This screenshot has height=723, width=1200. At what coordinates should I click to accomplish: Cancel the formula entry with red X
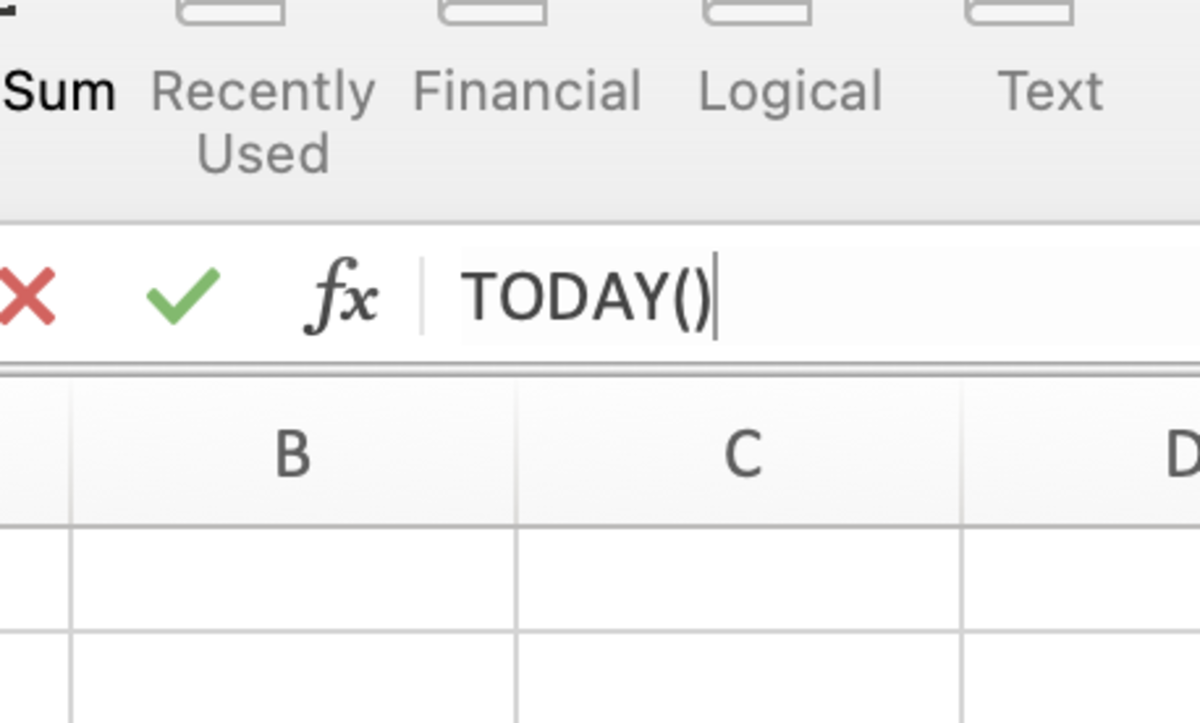click(x=27, y=298)
